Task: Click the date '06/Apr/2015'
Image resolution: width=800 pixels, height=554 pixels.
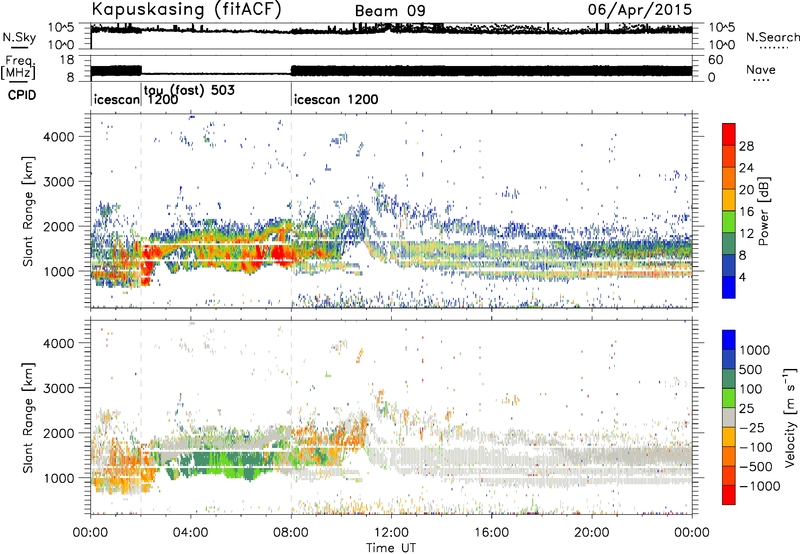Action: point(640,10)
